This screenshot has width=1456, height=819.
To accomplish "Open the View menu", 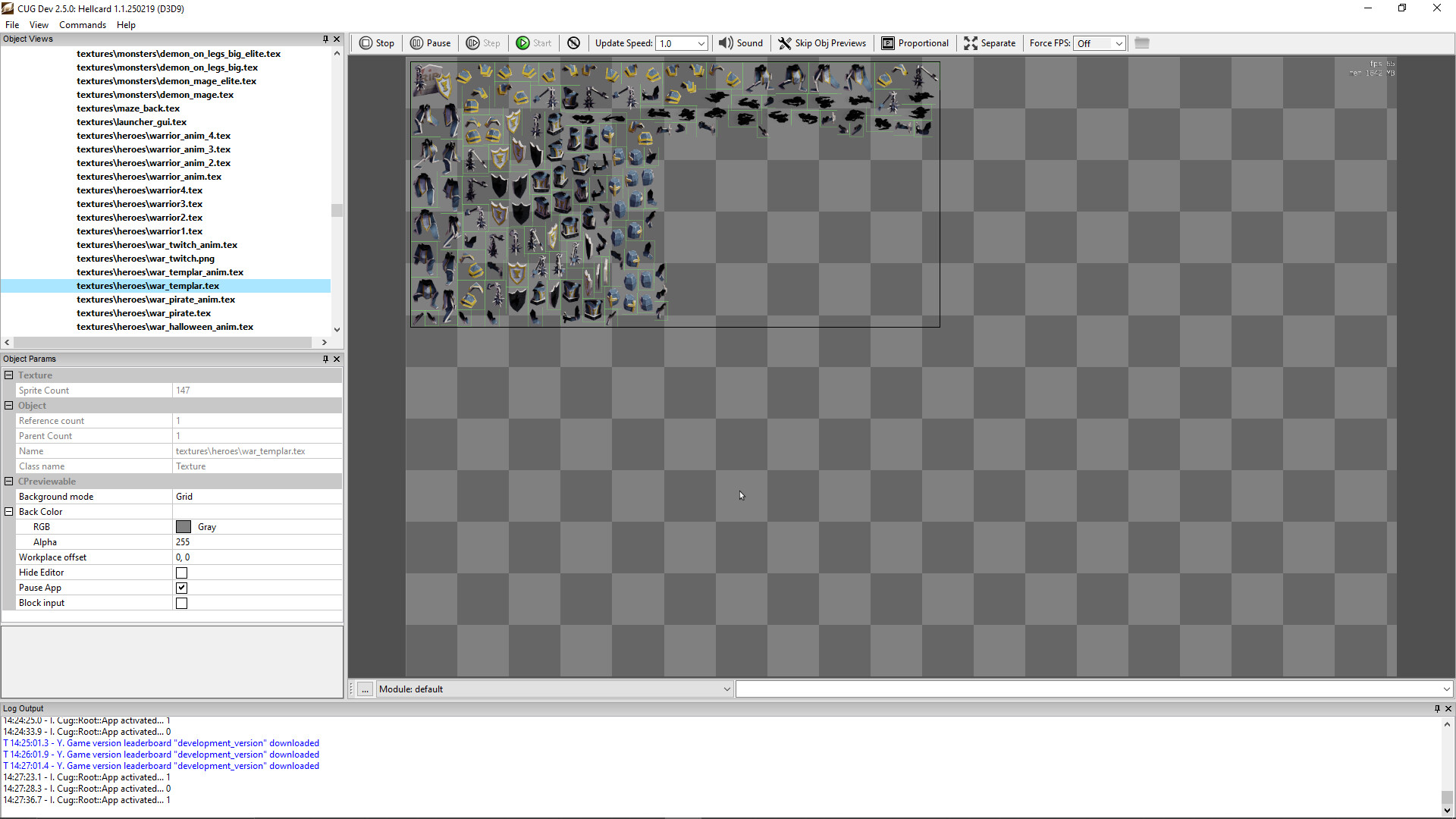I will tap(39, 24).
